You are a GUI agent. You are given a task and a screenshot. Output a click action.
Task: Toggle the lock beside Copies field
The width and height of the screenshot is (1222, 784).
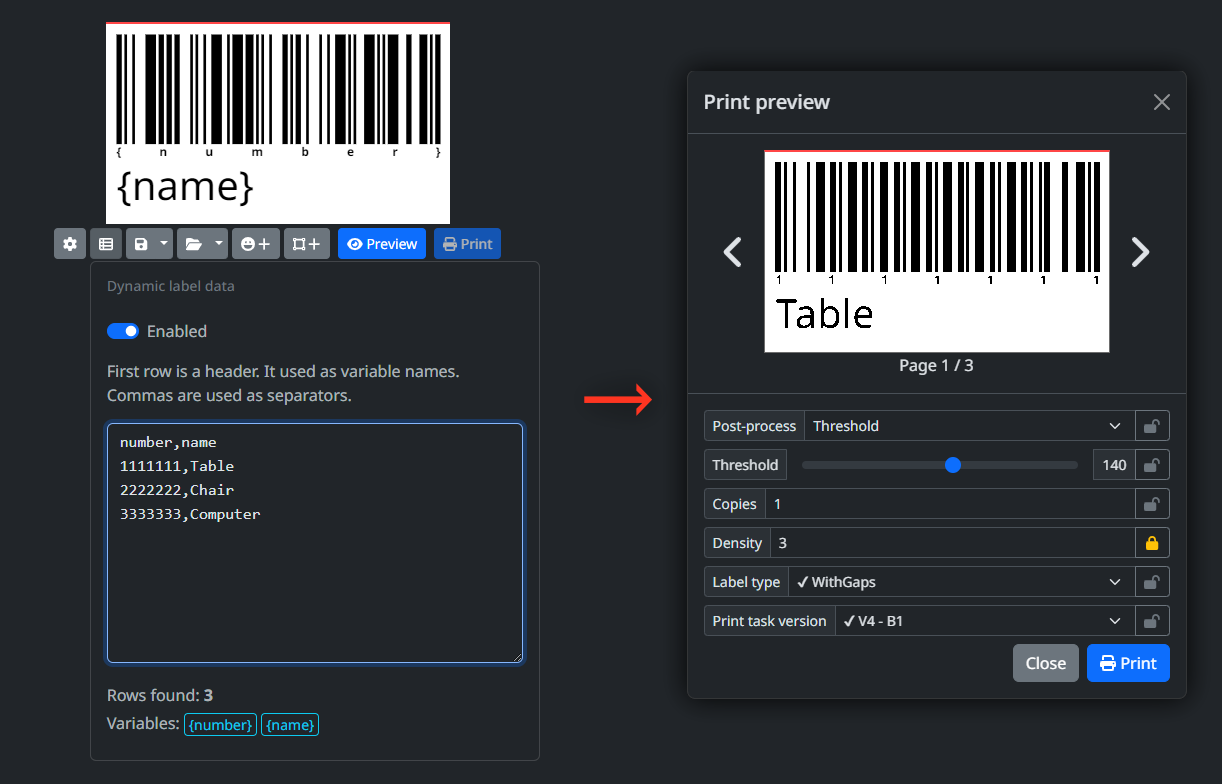1152,504
